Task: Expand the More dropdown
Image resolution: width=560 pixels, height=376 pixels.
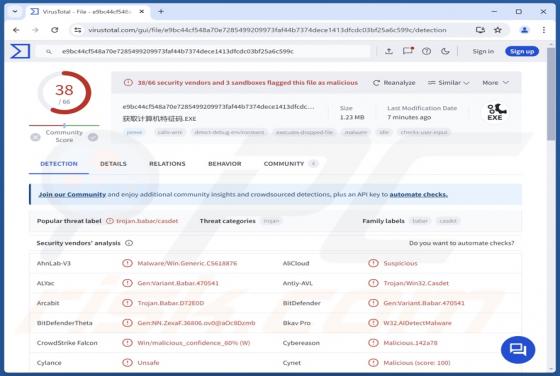Action: [x=495, y=83]
